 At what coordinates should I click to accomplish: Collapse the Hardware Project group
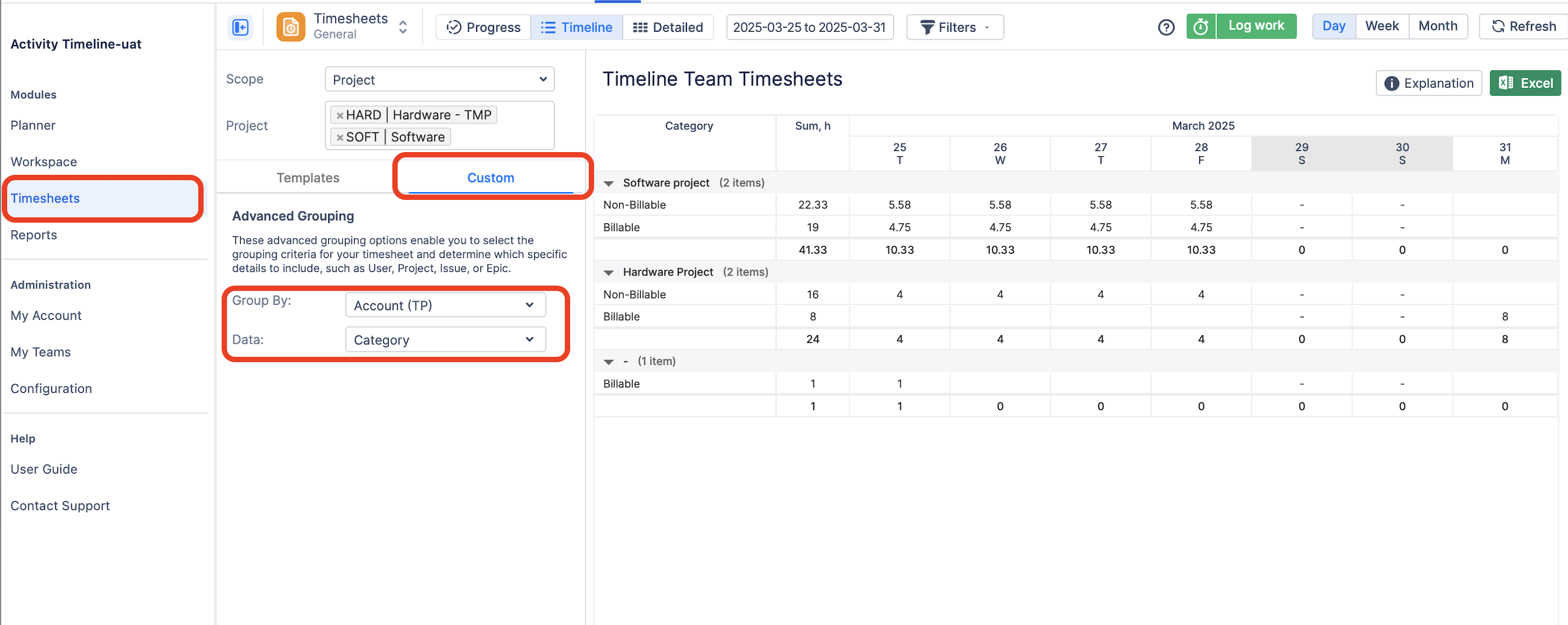click(x=608, y=272)
